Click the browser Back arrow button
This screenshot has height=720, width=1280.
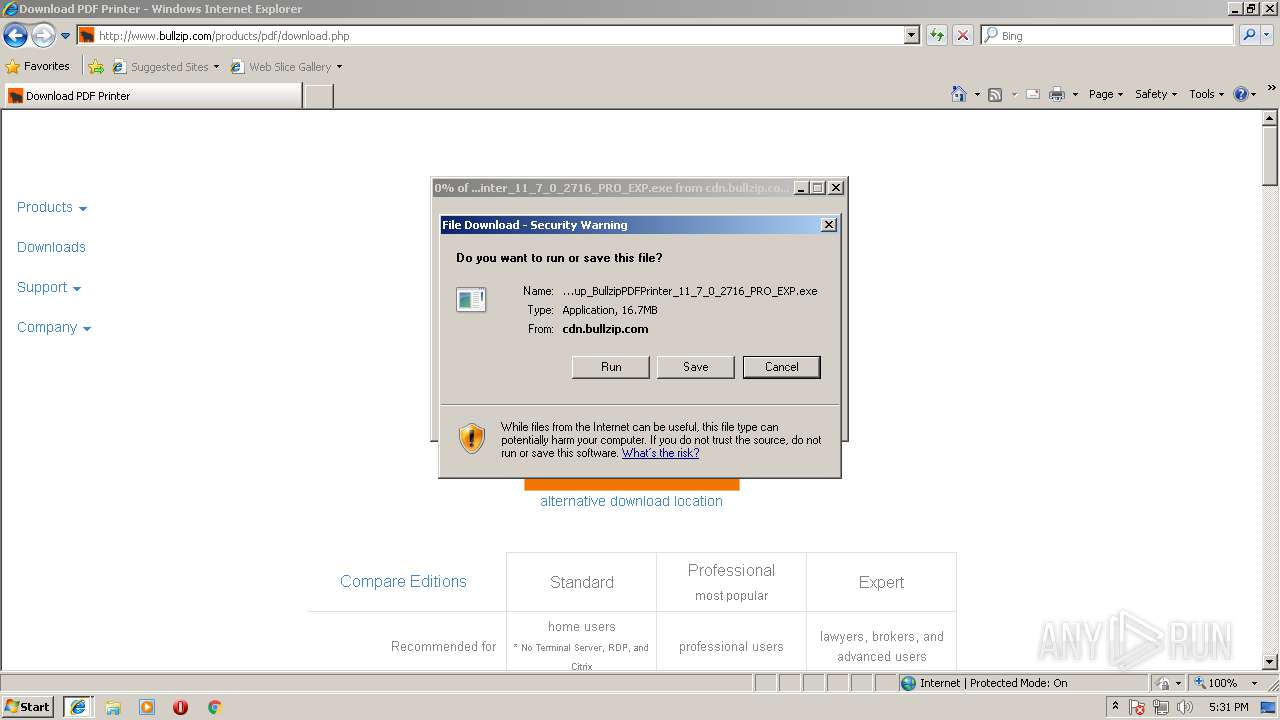coord(15,36)
